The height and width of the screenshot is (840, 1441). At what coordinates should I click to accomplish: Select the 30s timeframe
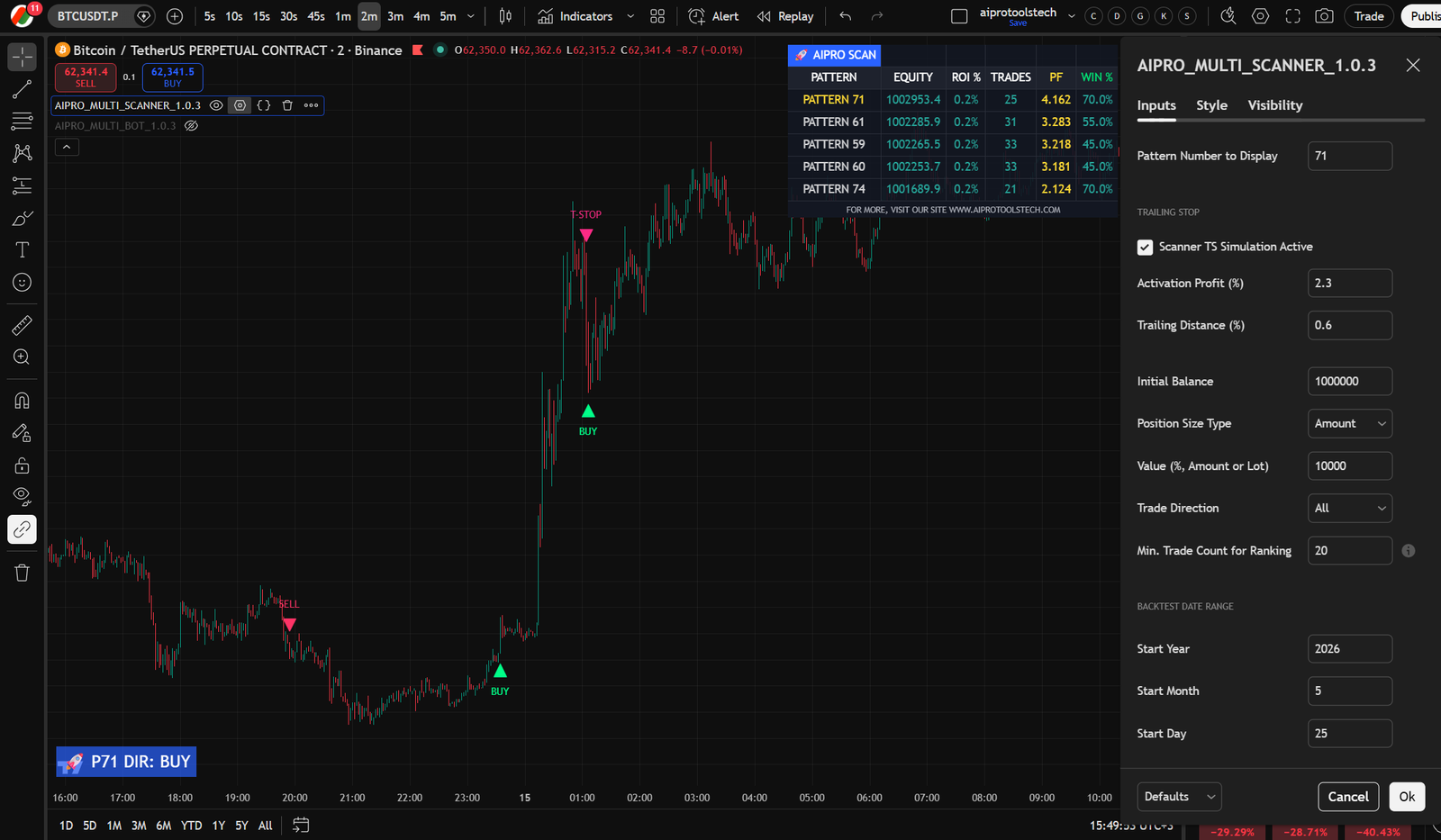pos(288,16)
